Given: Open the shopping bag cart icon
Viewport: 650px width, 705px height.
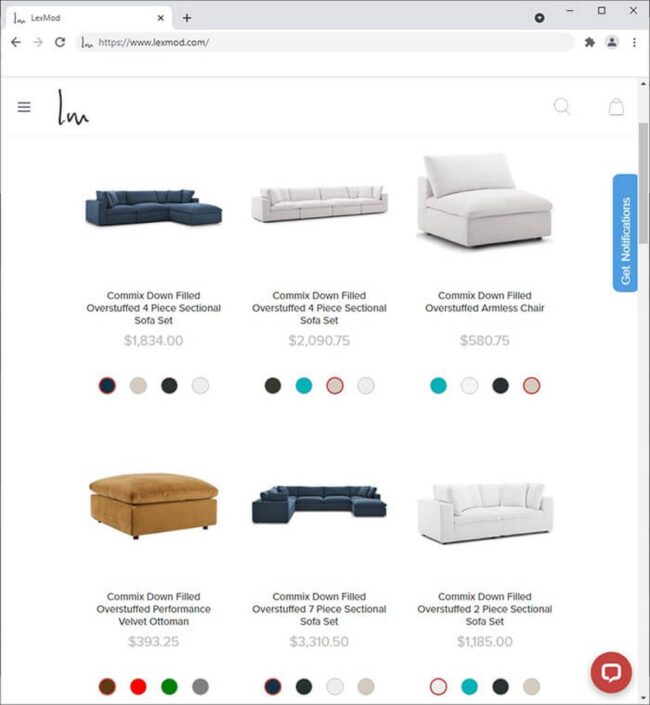Looking at the screenshot, I should point(616,107).
